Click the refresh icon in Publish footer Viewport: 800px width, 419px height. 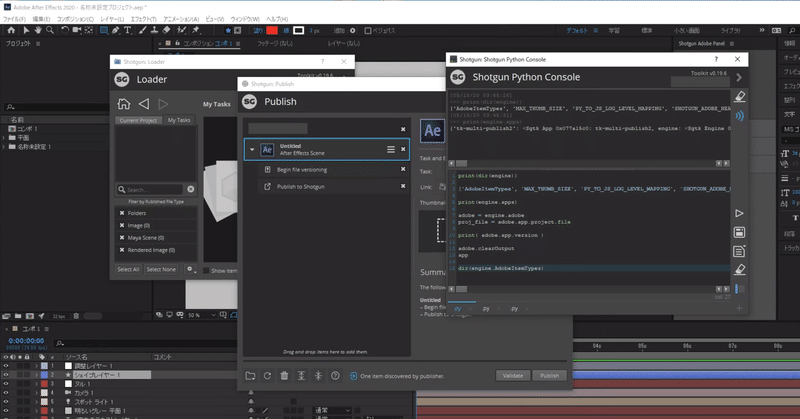pyautogui.click(x=267, y=376)
